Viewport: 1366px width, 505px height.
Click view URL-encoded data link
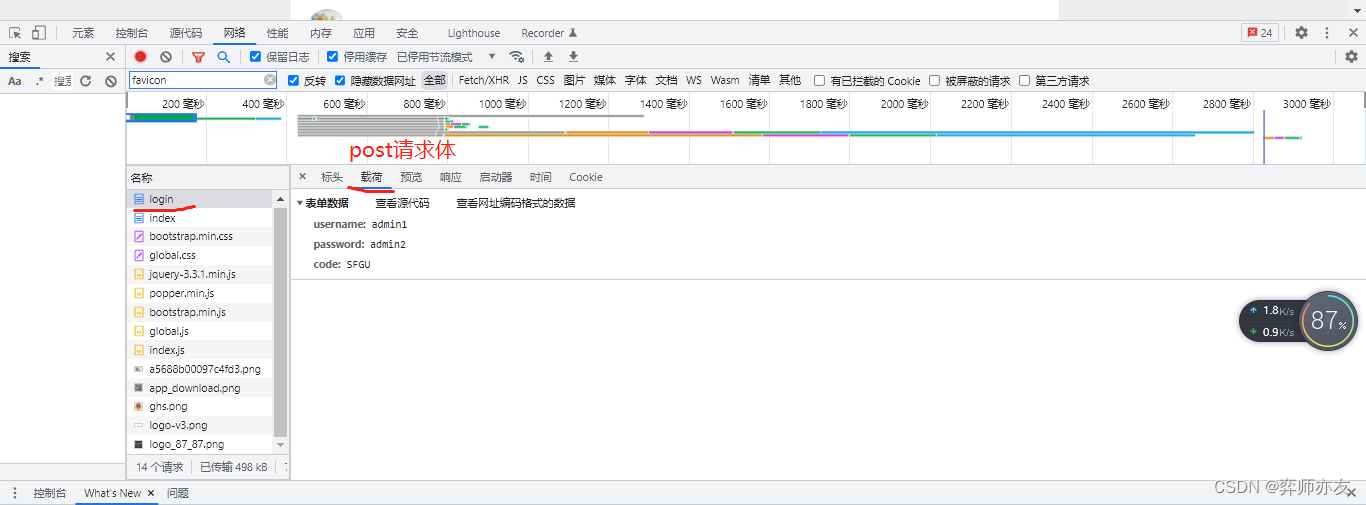click(x=516, y=203)
